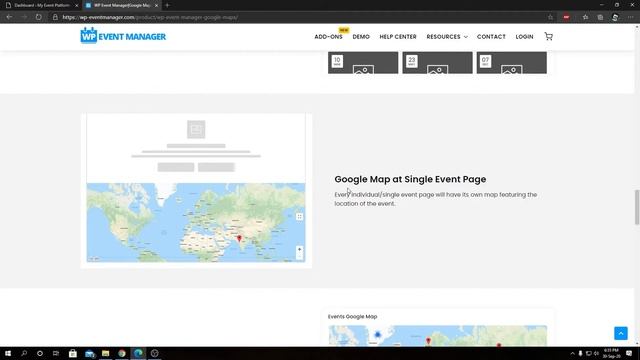Close the Dashboard browser tab

[x=76, y=5]
